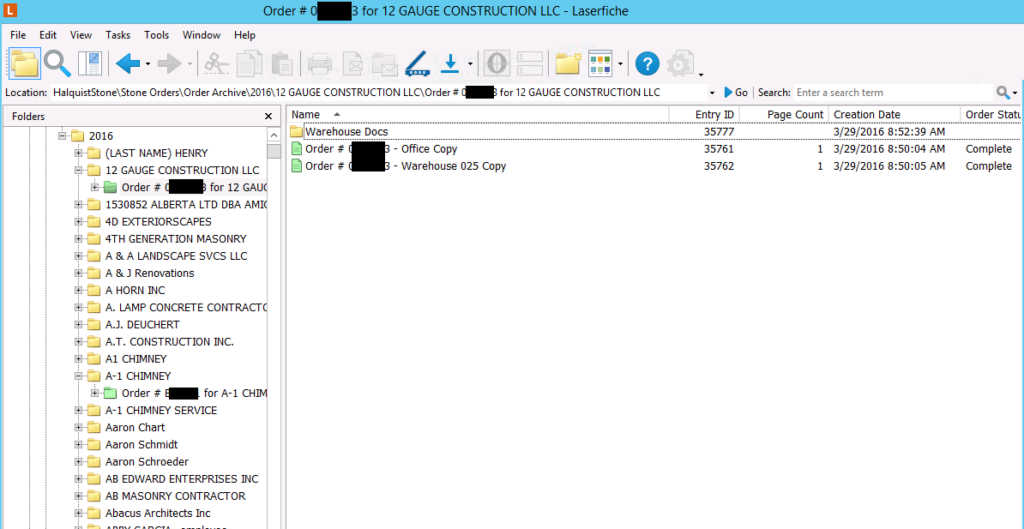Select the A.J. DEUCHERT folder

coord(142,325)
